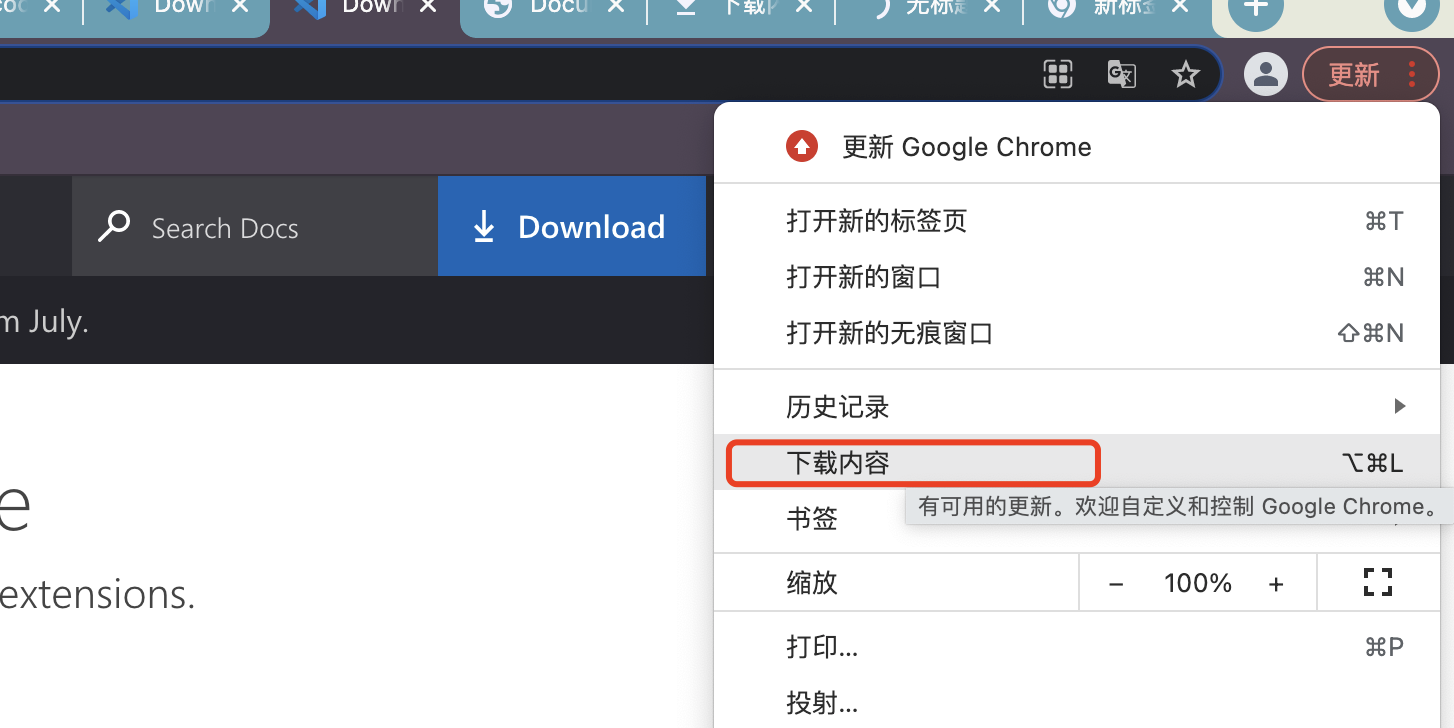Open the tab search chevron button
The width and height of the screenshot is (1454, 728).
coord(1411,10)
